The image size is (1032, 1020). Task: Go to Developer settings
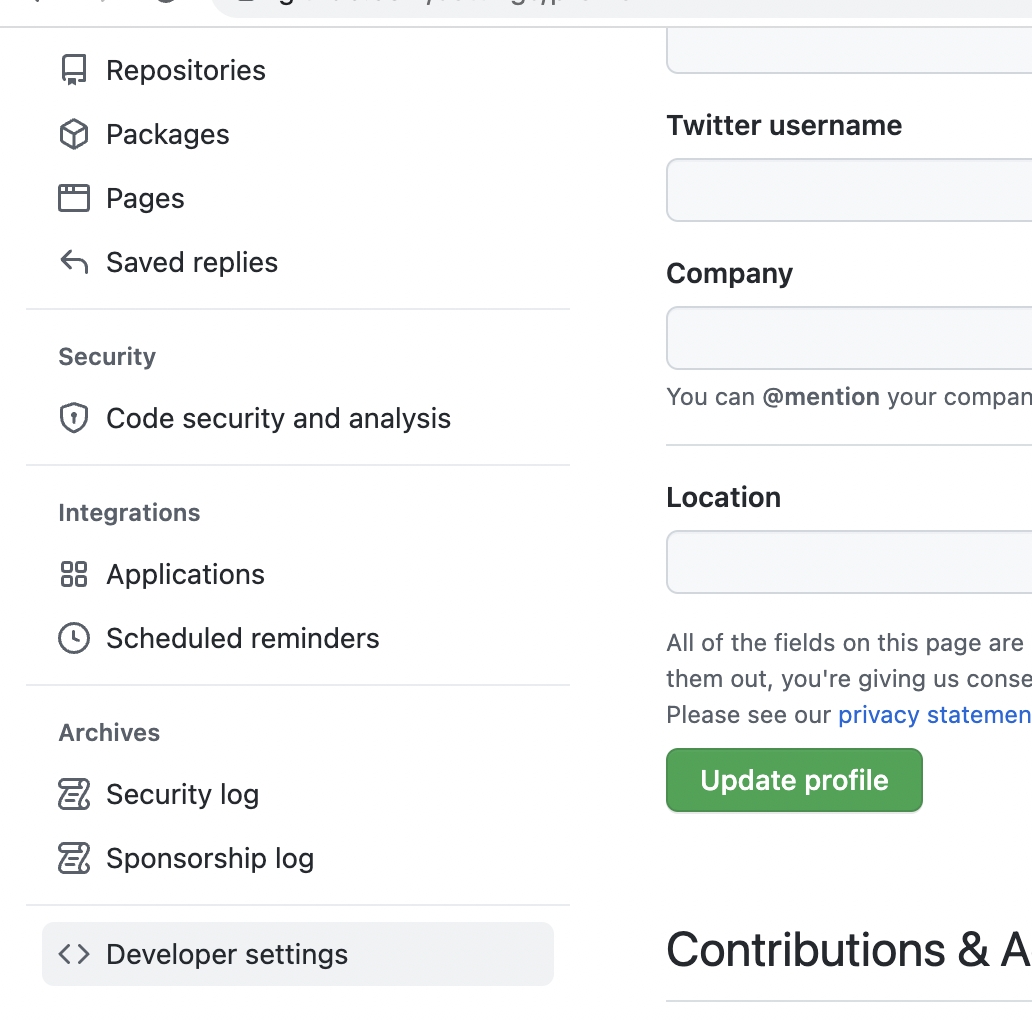point(227,954)
